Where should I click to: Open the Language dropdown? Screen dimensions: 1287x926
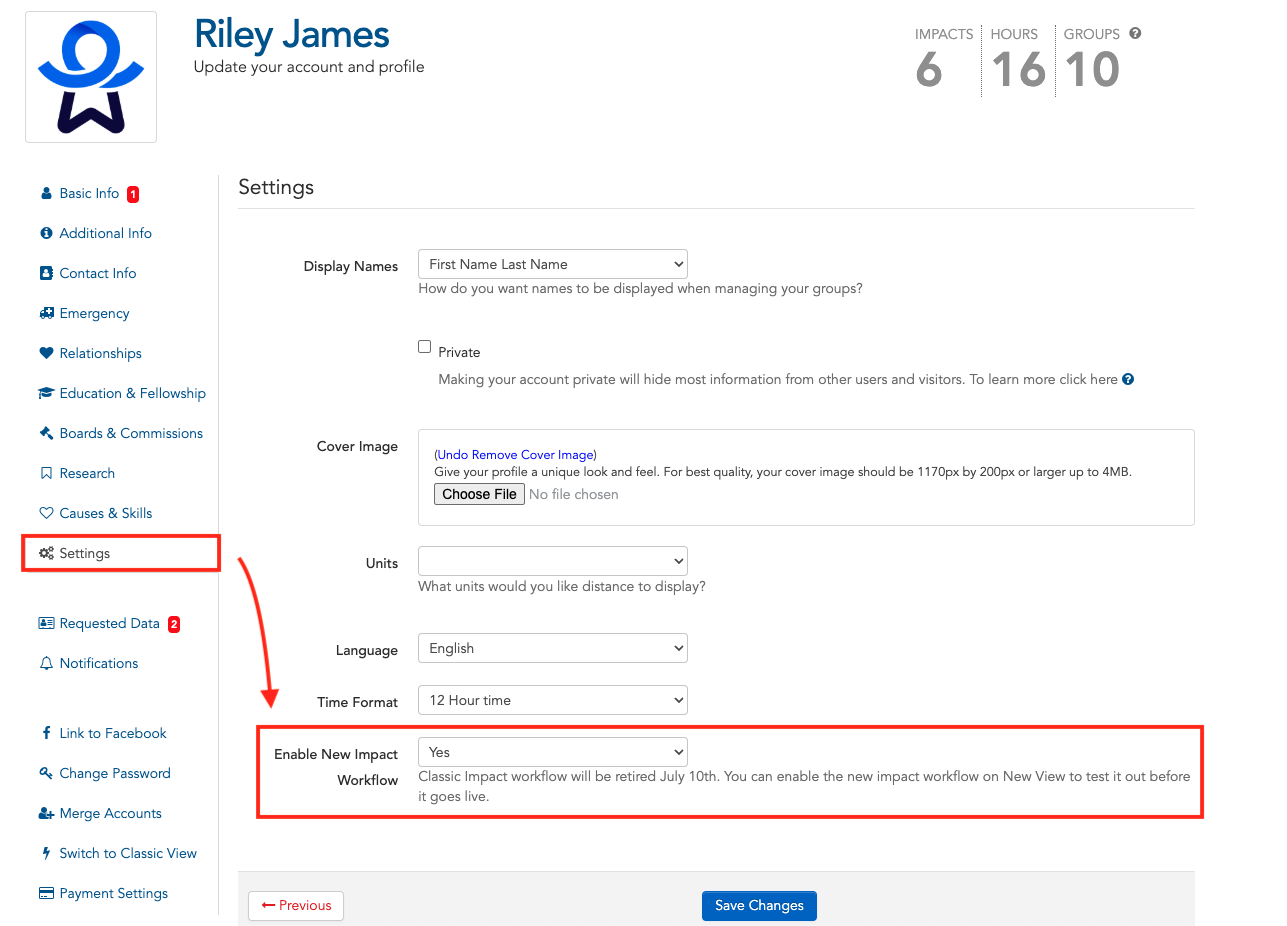tap(553, 648)
